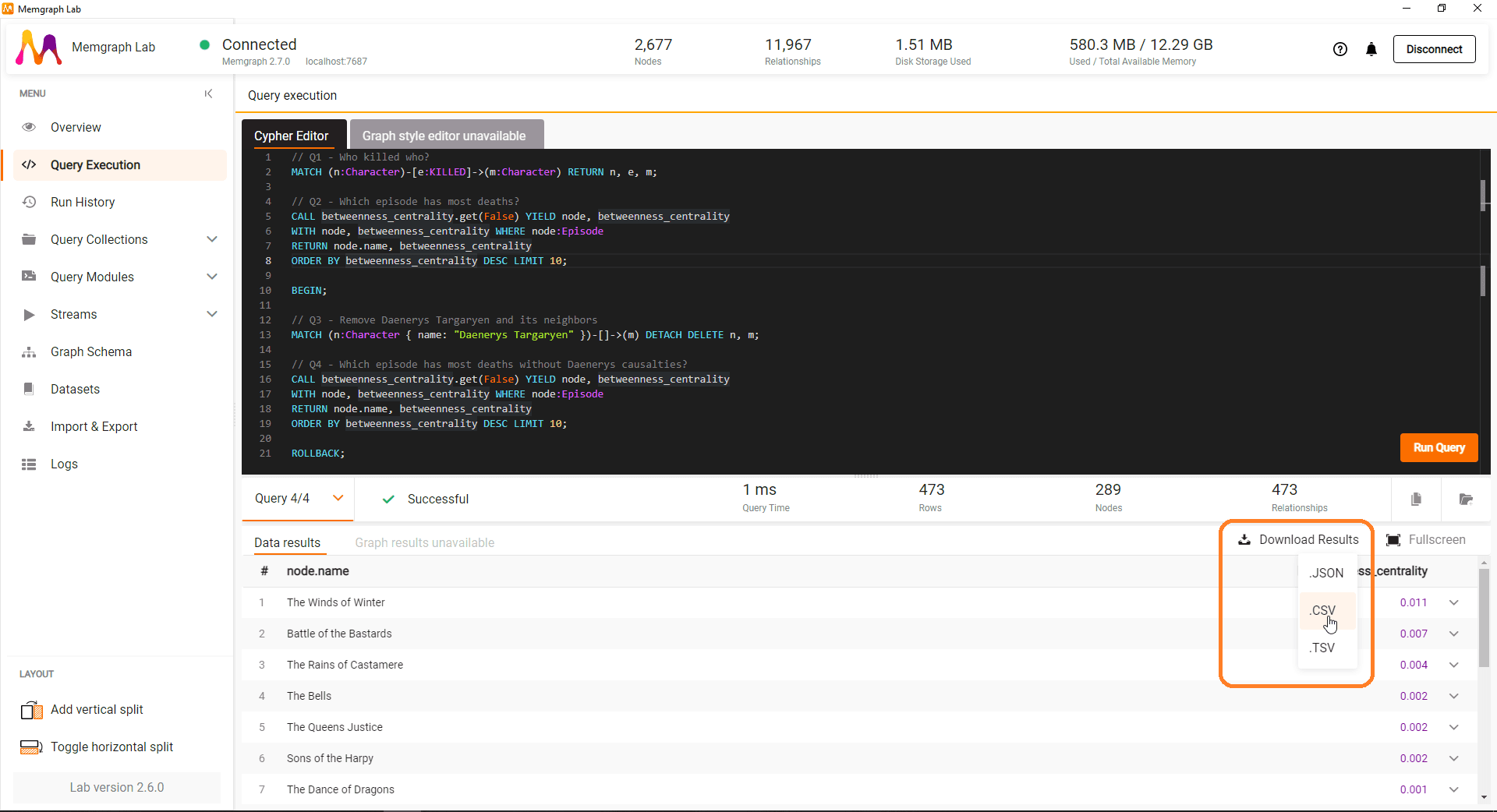The height and width of the screenshot is (812, 1497).
Task: Expand The Rains of Castamere row
Action: click(x=1453, y=665)
